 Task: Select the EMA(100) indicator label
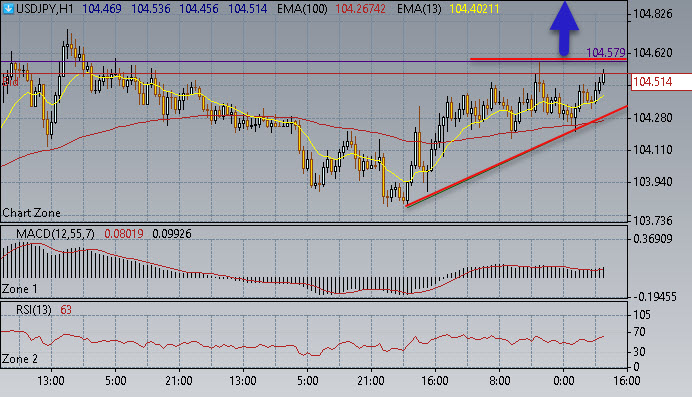tap(302, 9)
